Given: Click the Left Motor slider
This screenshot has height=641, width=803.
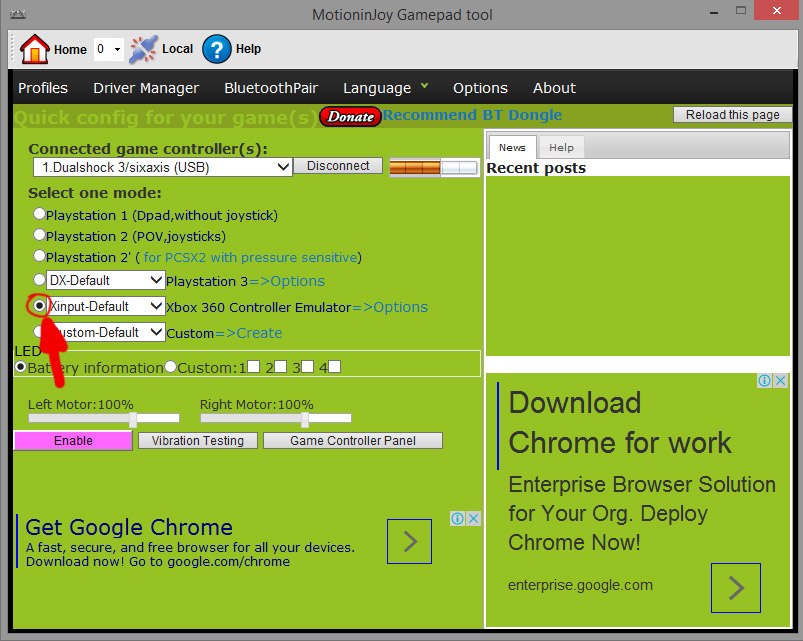Looking at the screenshot, I should [x=104, y=419].
